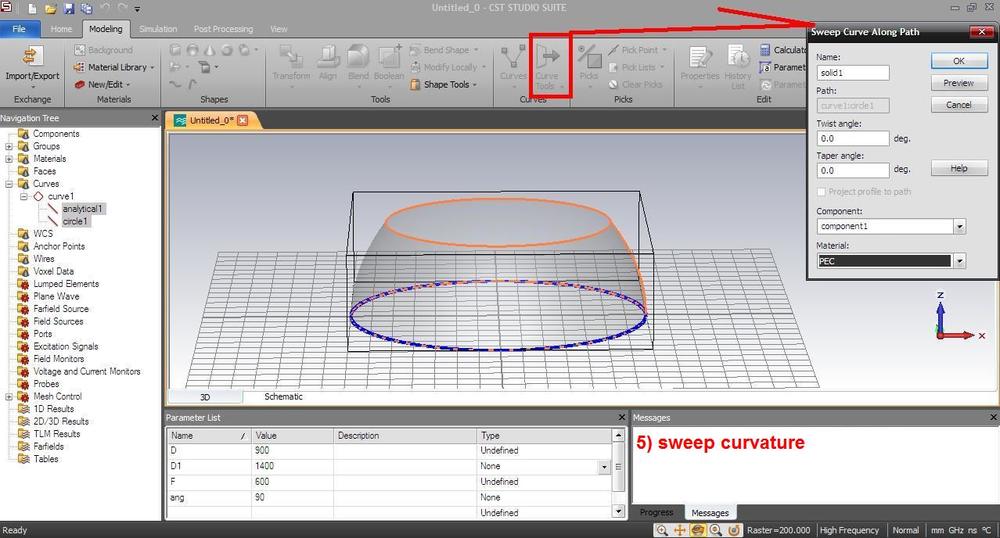Switch to the Post Processing ribbon tab

(223, 29)
